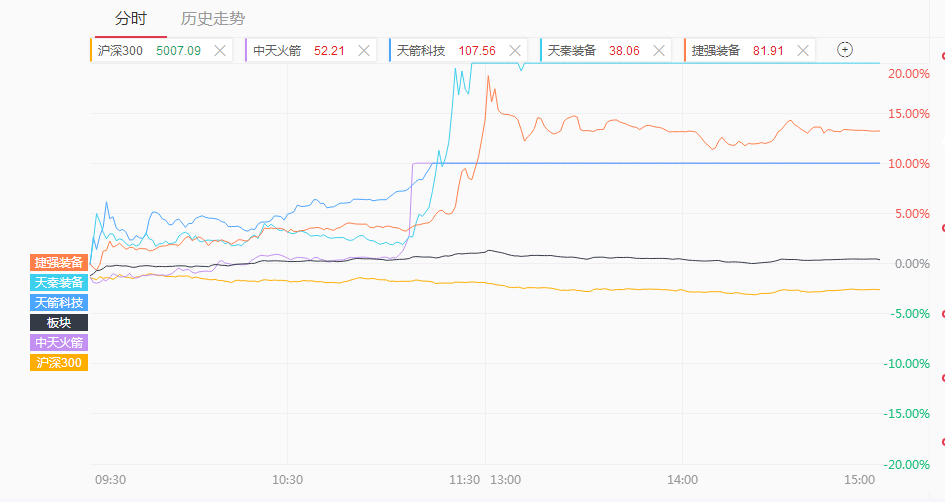Remove 天秦装备 from the chart

[x=659, y=51]
